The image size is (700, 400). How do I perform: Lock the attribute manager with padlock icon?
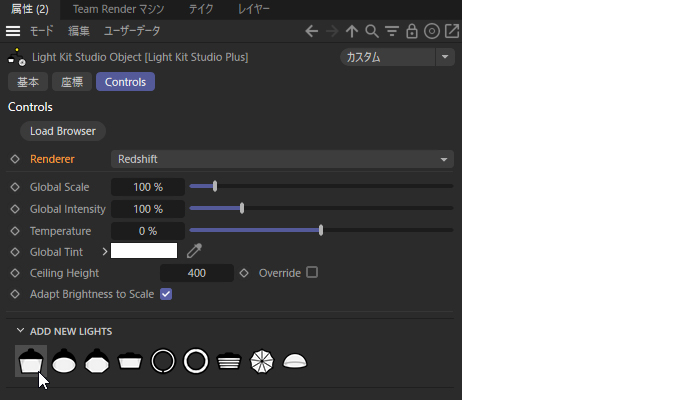[x=412, y=31]
